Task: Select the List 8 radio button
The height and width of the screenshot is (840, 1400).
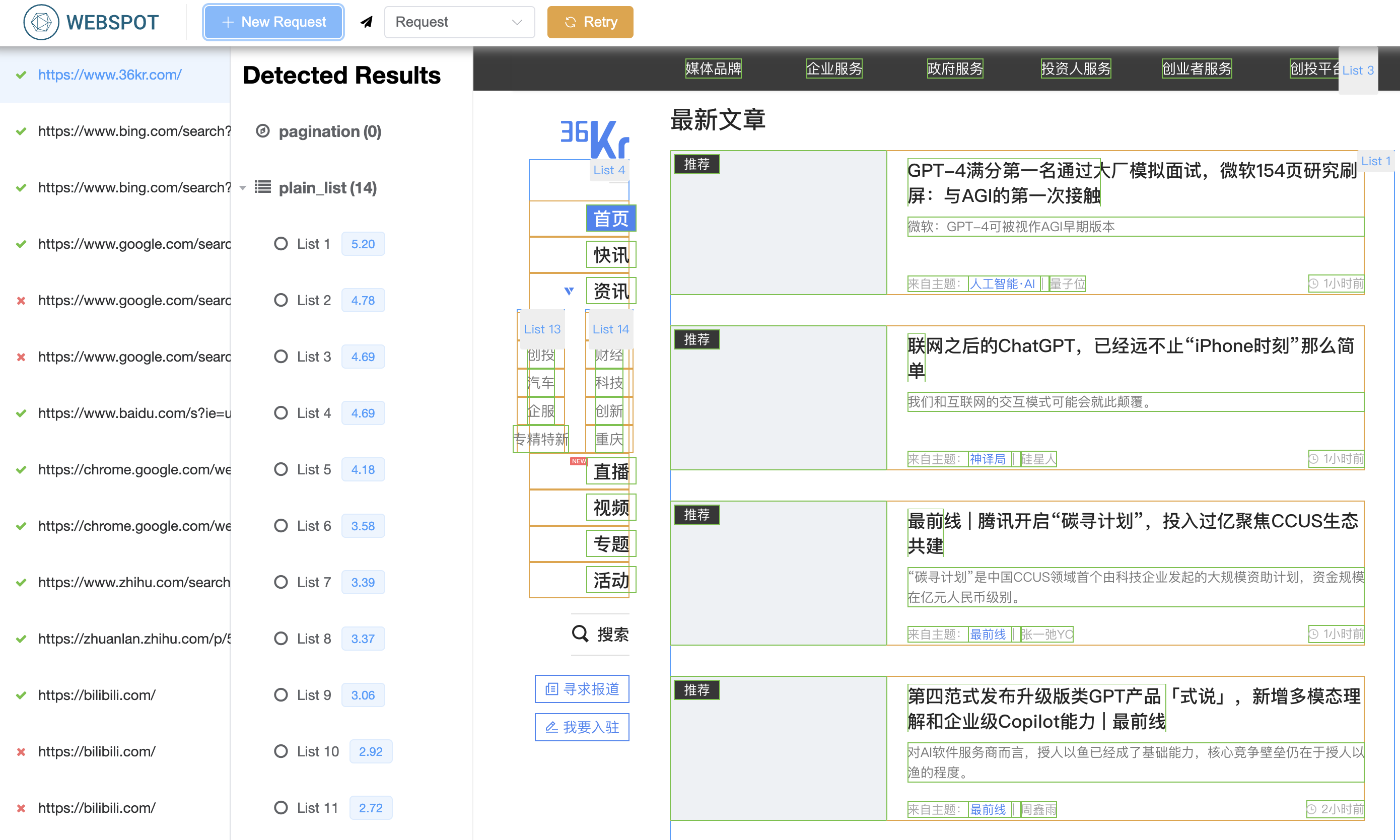Action: (x=281, y=639)
